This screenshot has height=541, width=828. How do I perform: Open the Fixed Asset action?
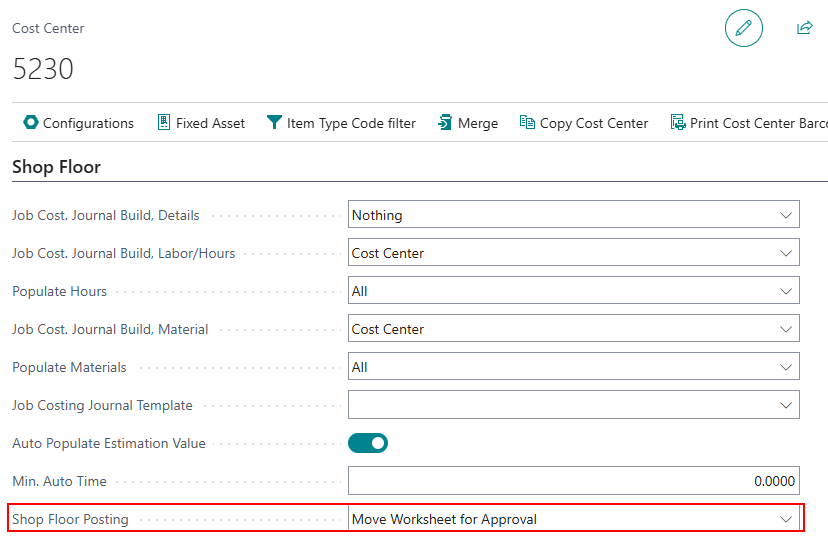[201, 123]
